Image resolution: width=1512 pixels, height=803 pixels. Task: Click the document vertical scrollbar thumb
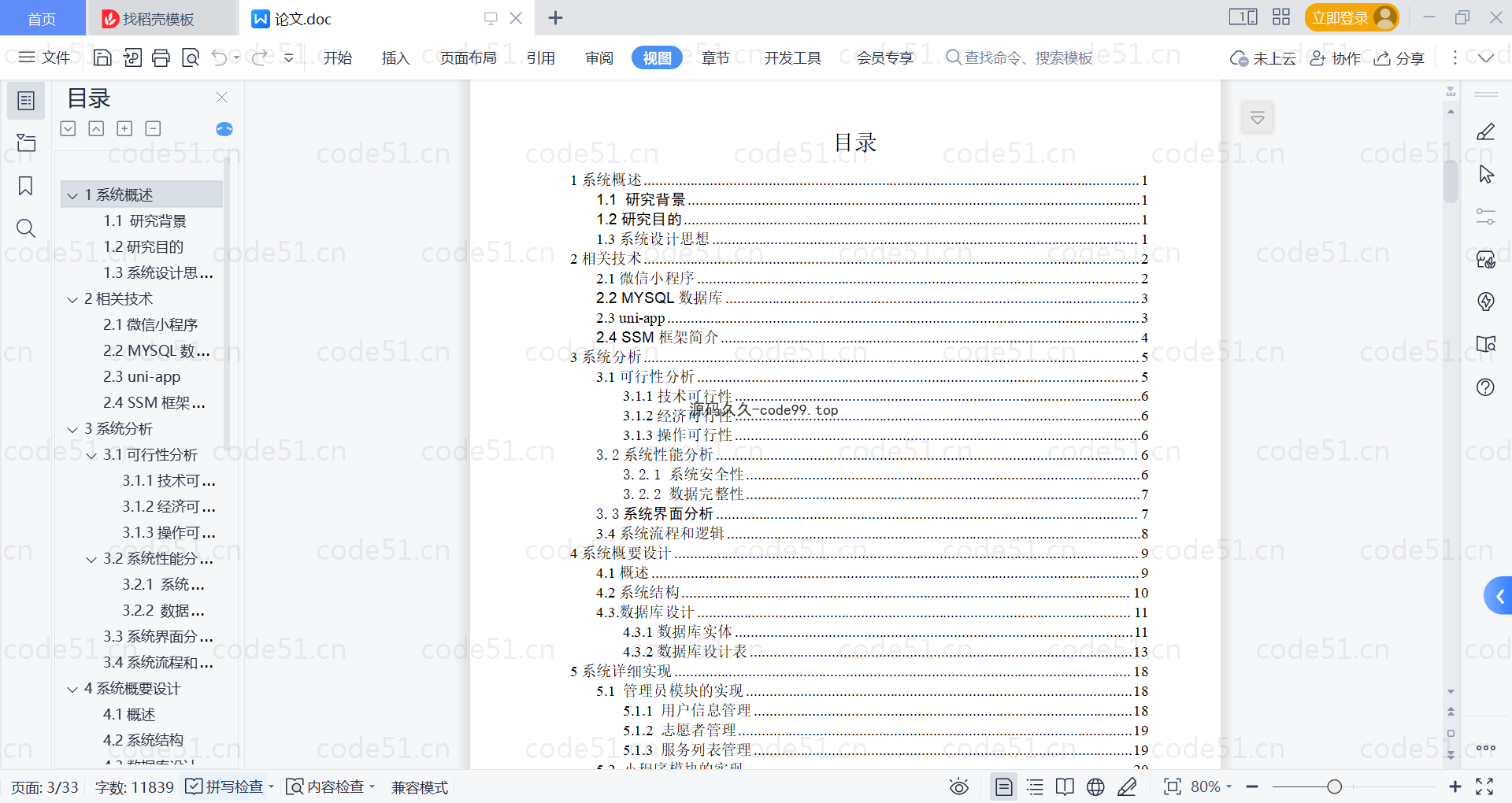[x=1451, y=180]
